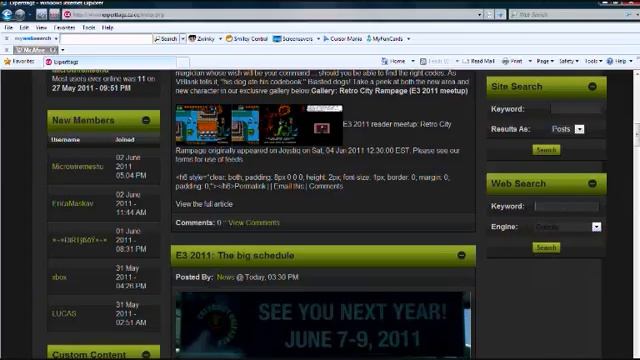Expand the Home button dropdown arrow
Image resolution: width=640 pixels, height=360 pixels.
click(413, 61)
